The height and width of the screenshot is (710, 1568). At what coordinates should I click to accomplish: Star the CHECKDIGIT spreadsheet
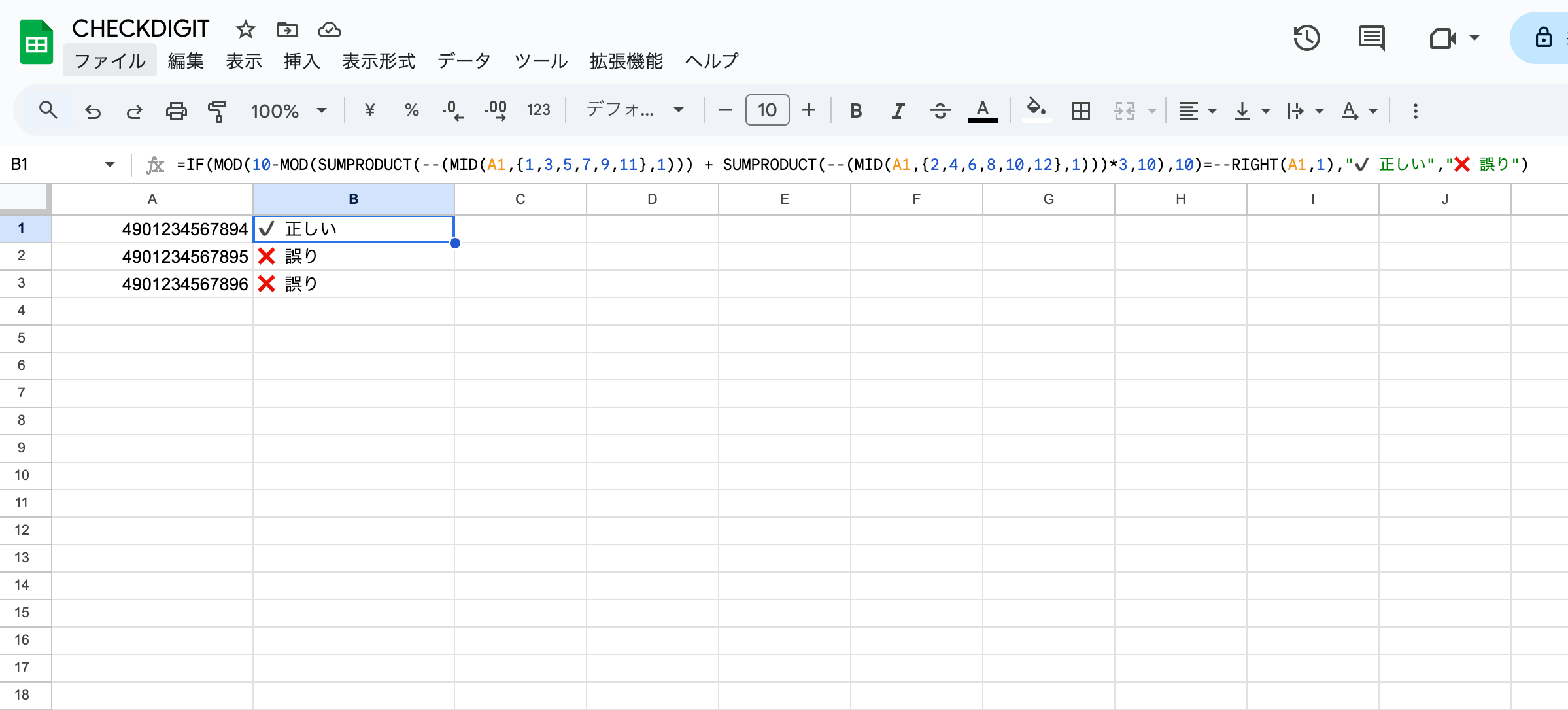click(245, 29)
